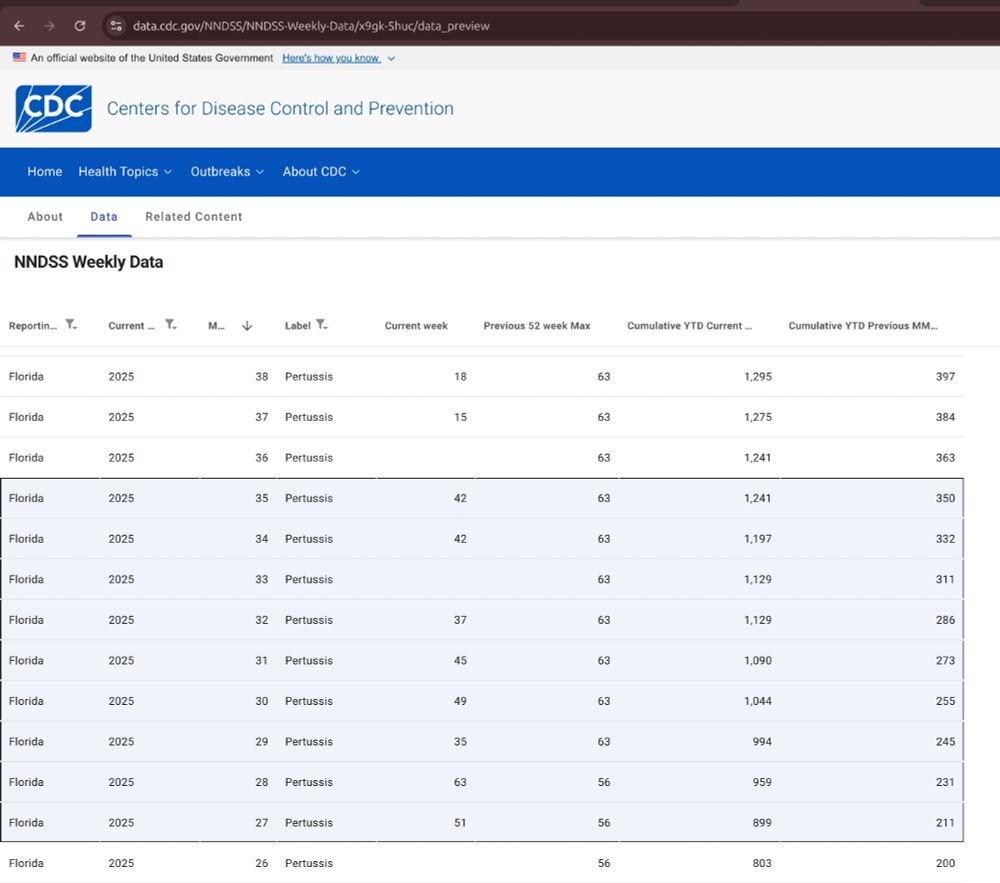1000x883 pixels.
Task: Click the Label column header text
Action: pos(297,326)
